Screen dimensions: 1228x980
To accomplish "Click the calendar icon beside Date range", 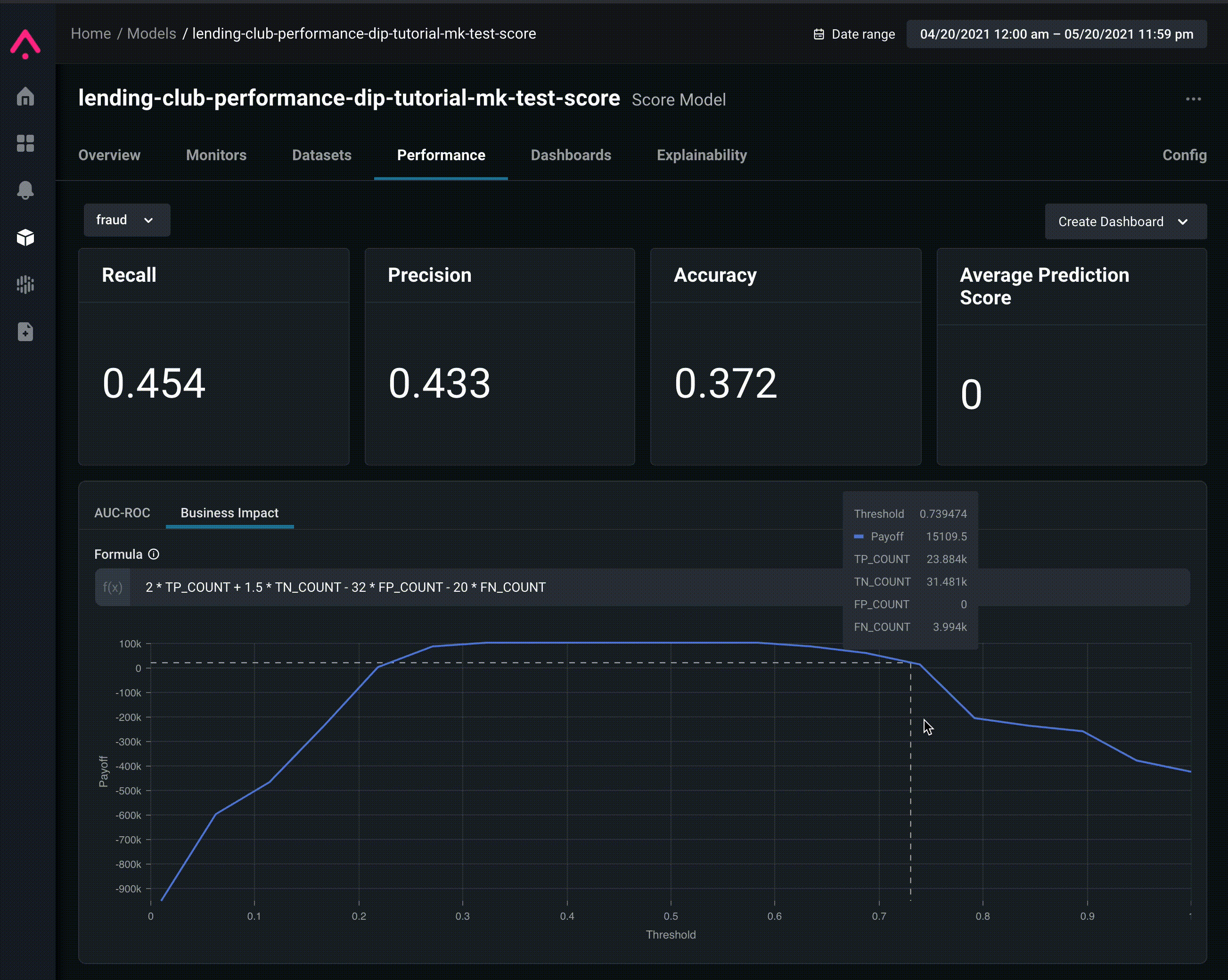I will (819, 34).
